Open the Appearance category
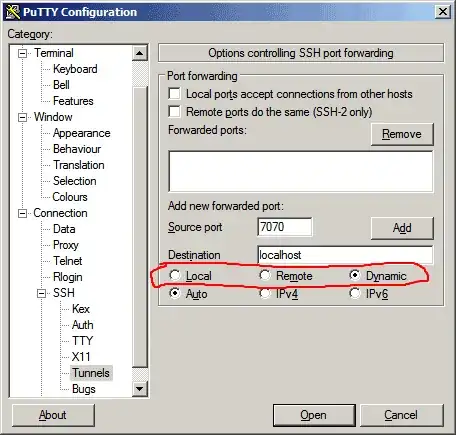The height and width of the screenshot is (435, 456). point(81,133)
